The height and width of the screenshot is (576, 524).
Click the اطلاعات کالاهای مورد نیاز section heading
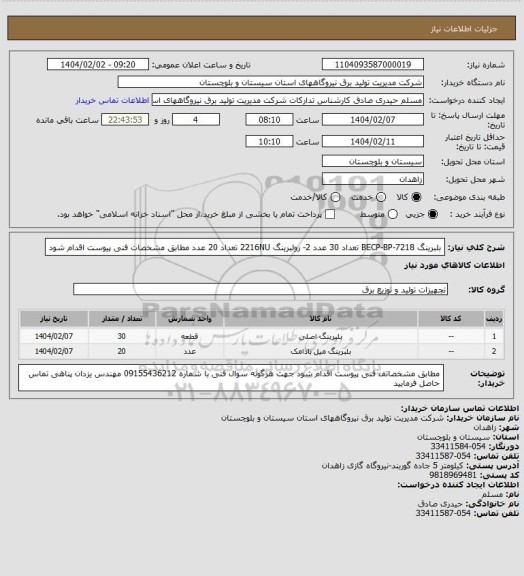tap(454, 265)
